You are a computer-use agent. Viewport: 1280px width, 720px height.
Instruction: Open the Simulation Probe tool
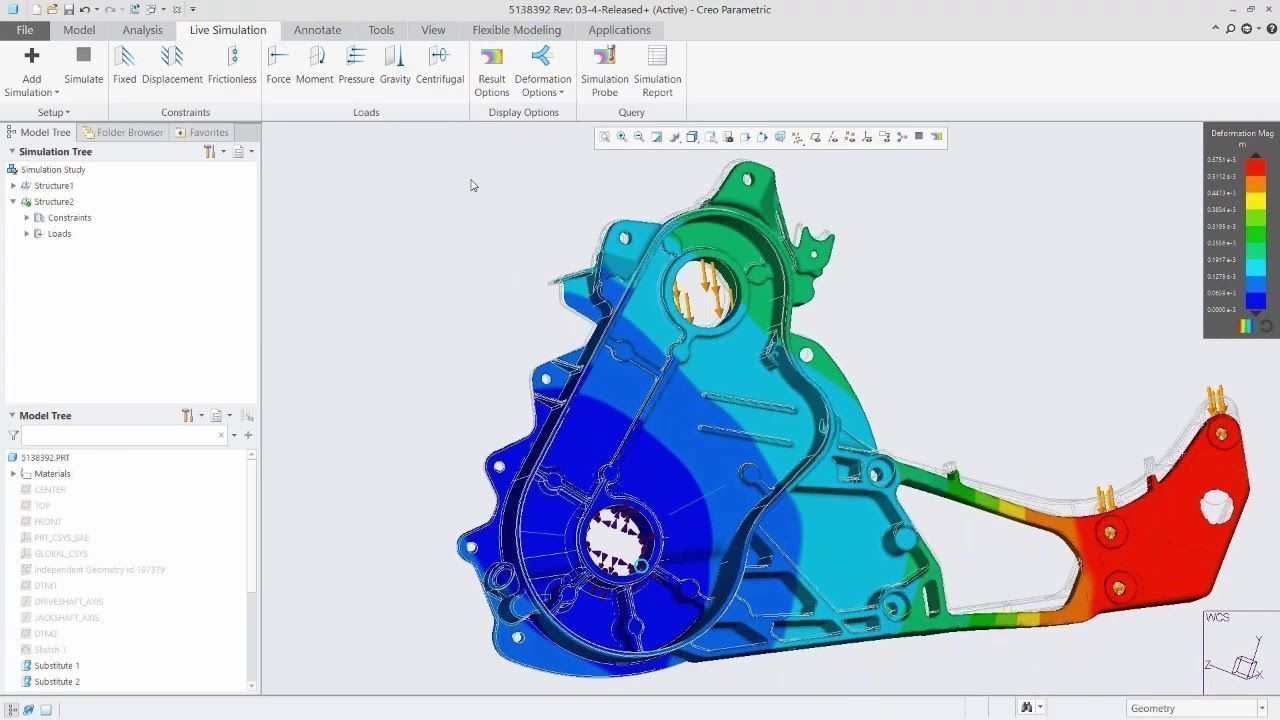point(604,71)
